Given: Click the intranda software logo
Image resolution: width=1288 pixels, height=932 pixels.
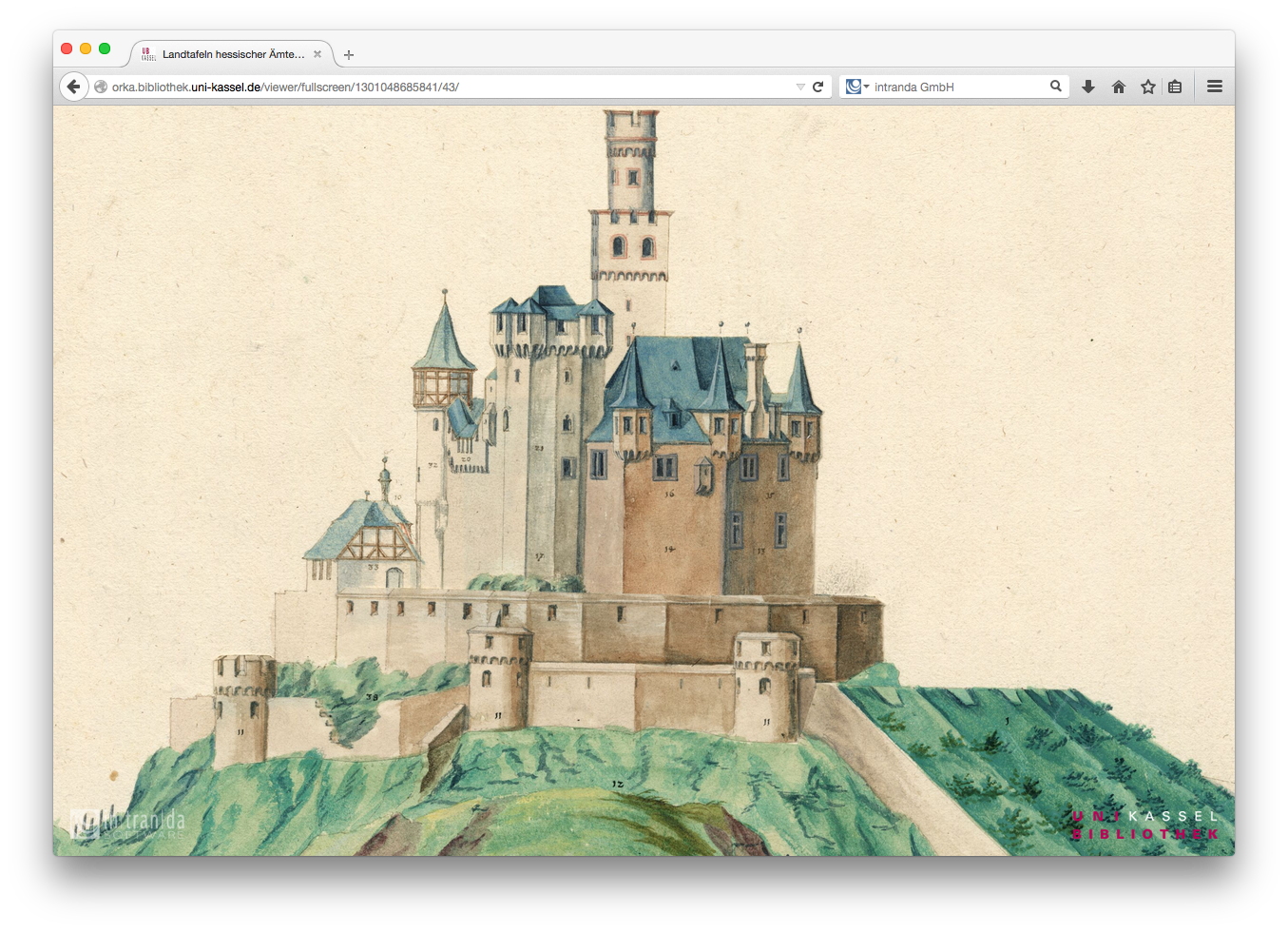Looking at the screenshot, I should 128,824.
